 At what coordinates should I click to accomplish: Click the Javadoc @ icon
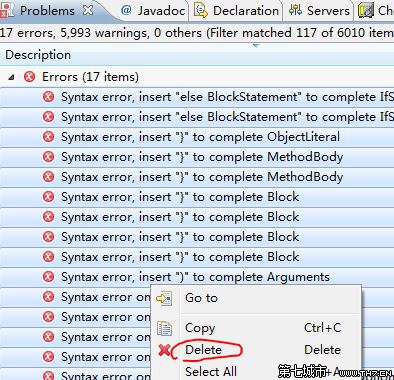[126, 11]
